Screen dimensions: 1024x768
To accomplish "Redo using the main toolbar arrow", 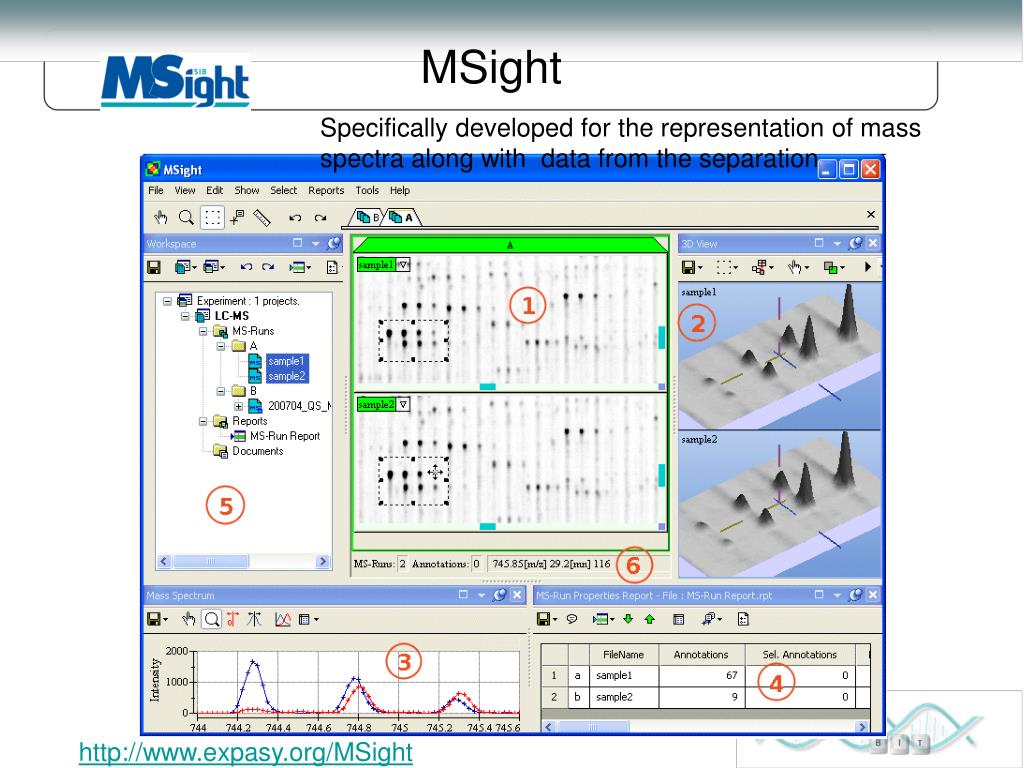I will coord(320,217).
